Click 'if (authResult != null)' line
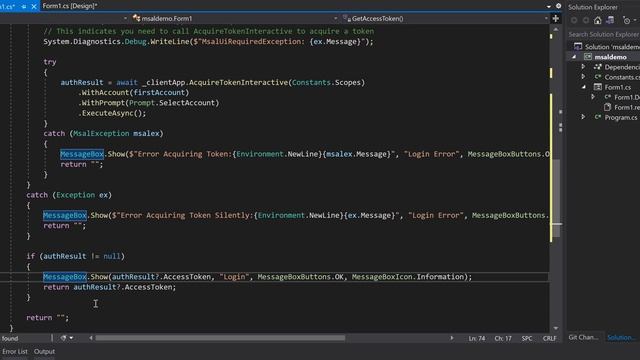This screenshot has height=360, width=640. 76,256
